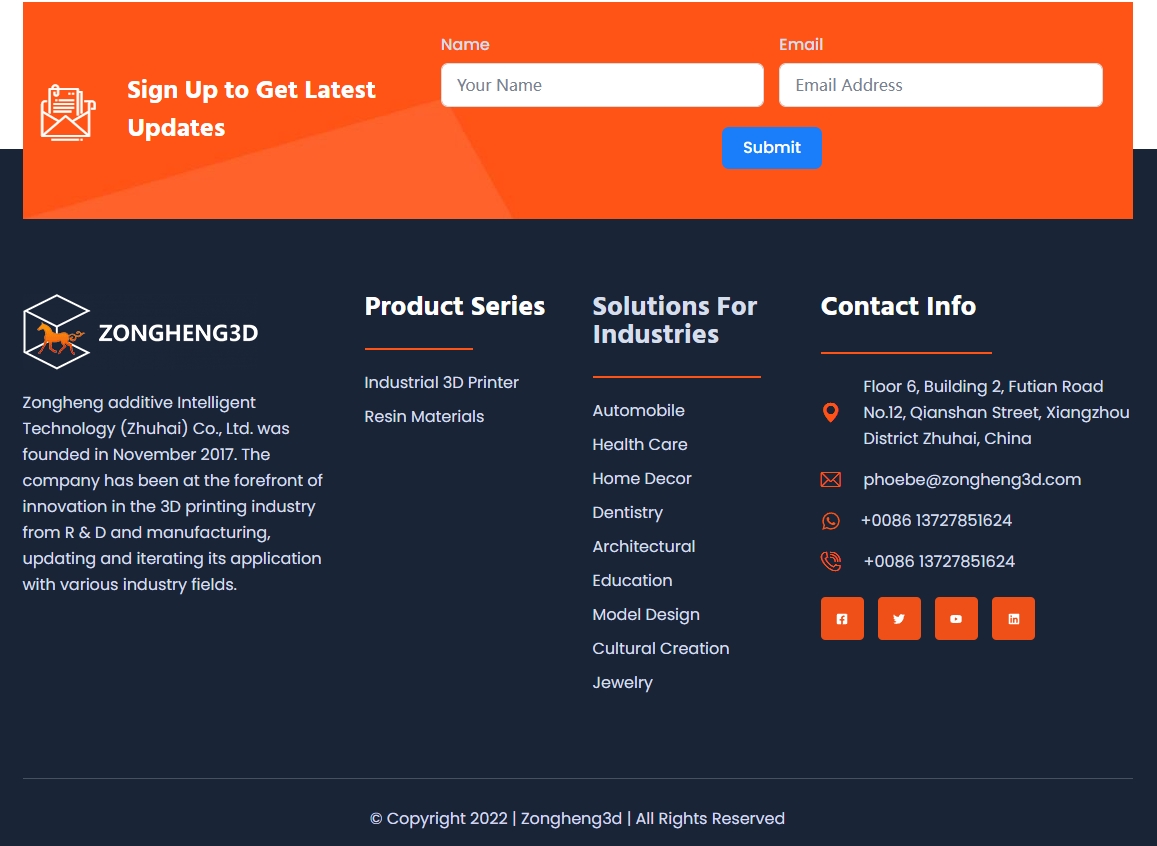Open the Automobile industry solution
Image resolution: width=1157 pixels, height=846 pixels.
[x=638, y=411]
